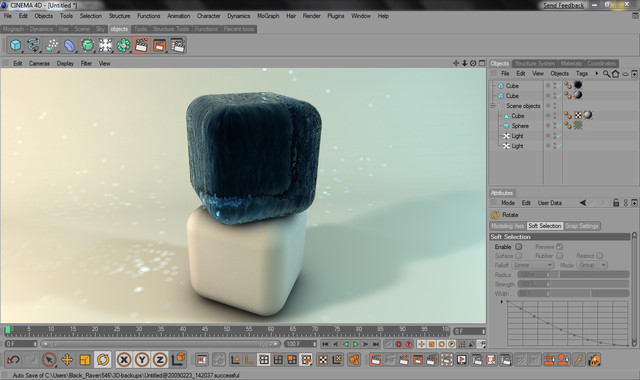This screenshot has height=380, width=640.
Task: Open the MoGraph menu
Action: click(268, 16)
